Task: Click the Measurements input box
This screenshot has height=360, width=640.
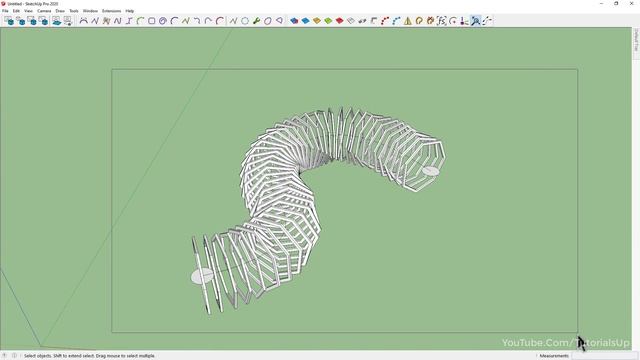Action: pyautogui.click(x=605, y=356)
